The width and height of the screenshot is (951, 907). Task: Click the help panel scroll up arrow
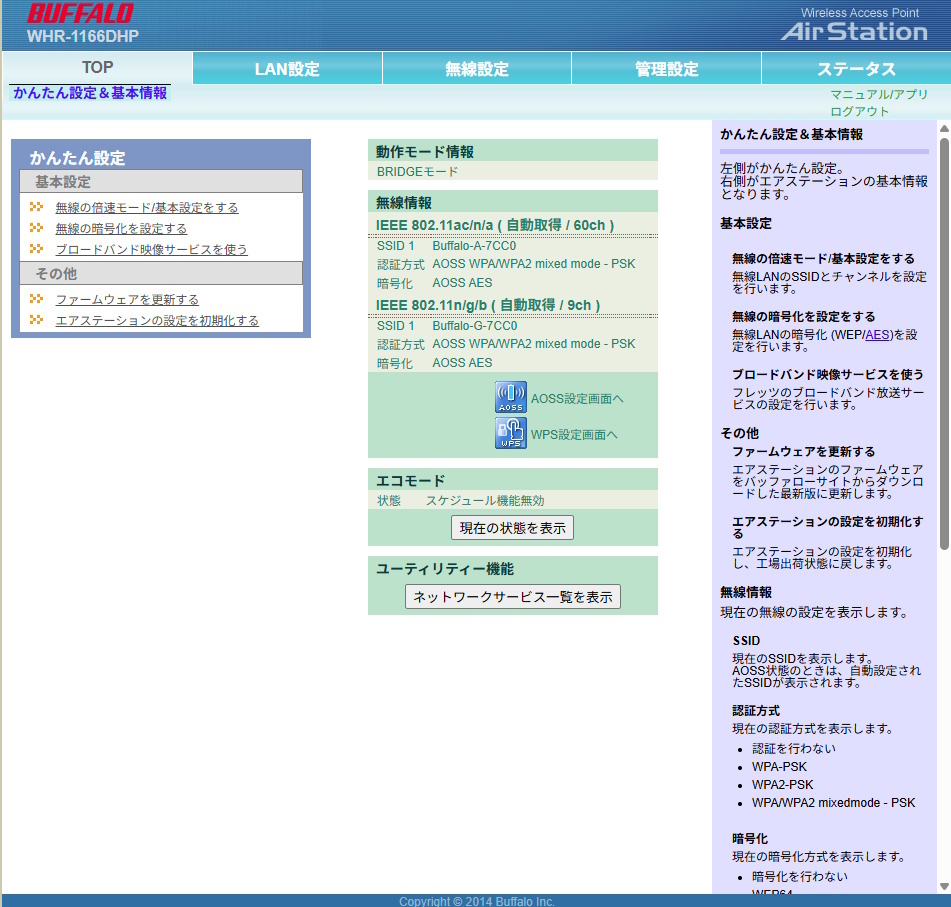pyautogui.click(x=944, y=129)
